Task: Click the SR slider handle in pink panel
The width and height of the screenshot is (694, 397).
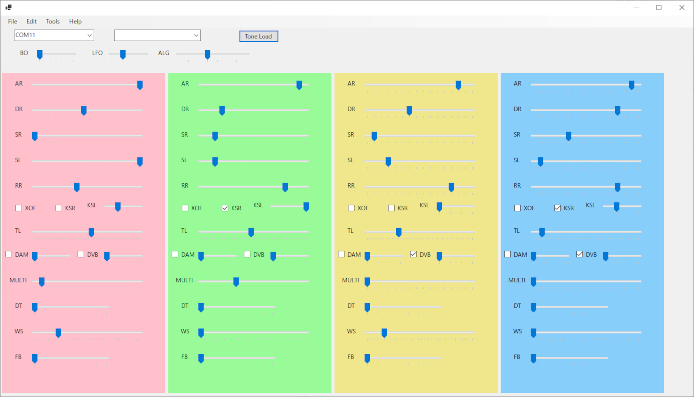Action: pyautogui.click(x=35, y=136)
